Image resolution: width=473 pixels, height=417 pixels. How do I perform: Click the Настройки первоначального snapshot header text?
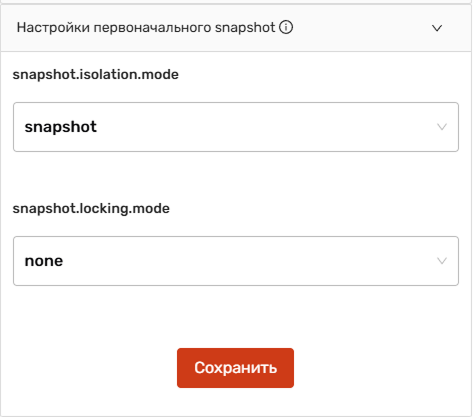click(x=146, y=28)
